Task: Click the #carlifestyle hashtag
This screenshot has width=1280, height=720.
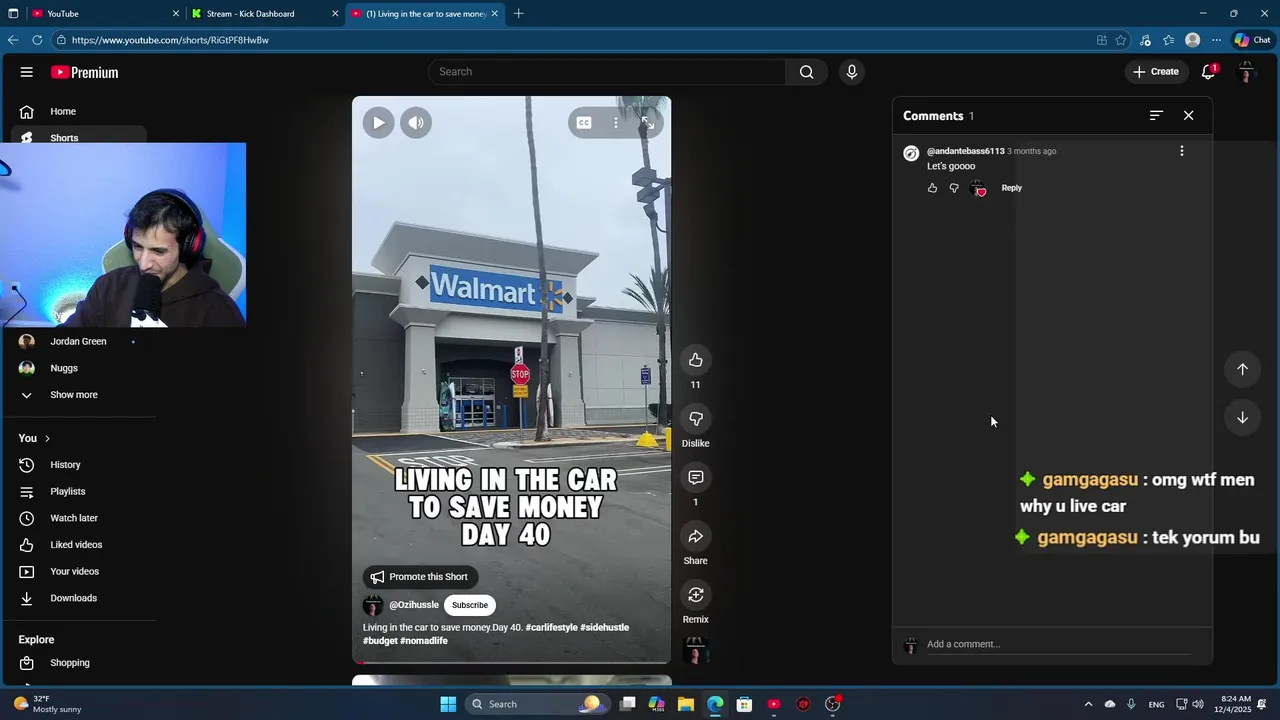Action: [551, 628]
